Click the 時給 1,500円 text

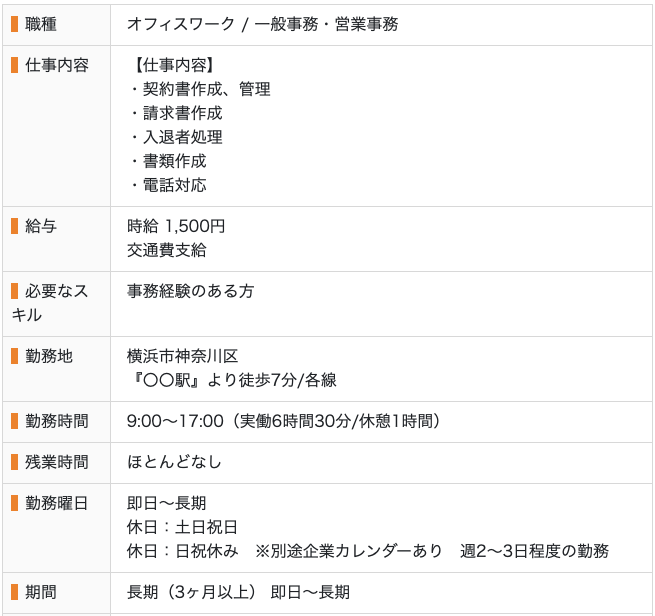coord(176,226)
